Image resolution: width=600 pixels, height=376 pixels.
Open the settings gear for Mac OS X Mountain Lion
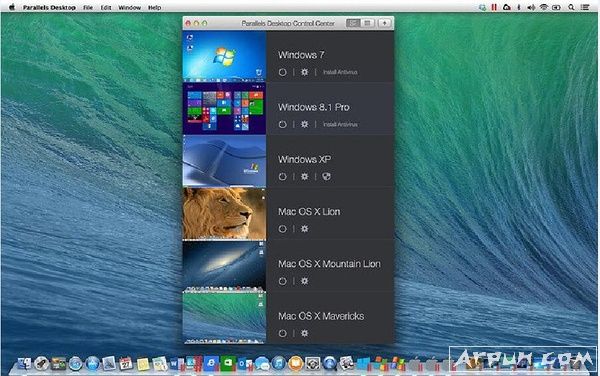point(304,281)
